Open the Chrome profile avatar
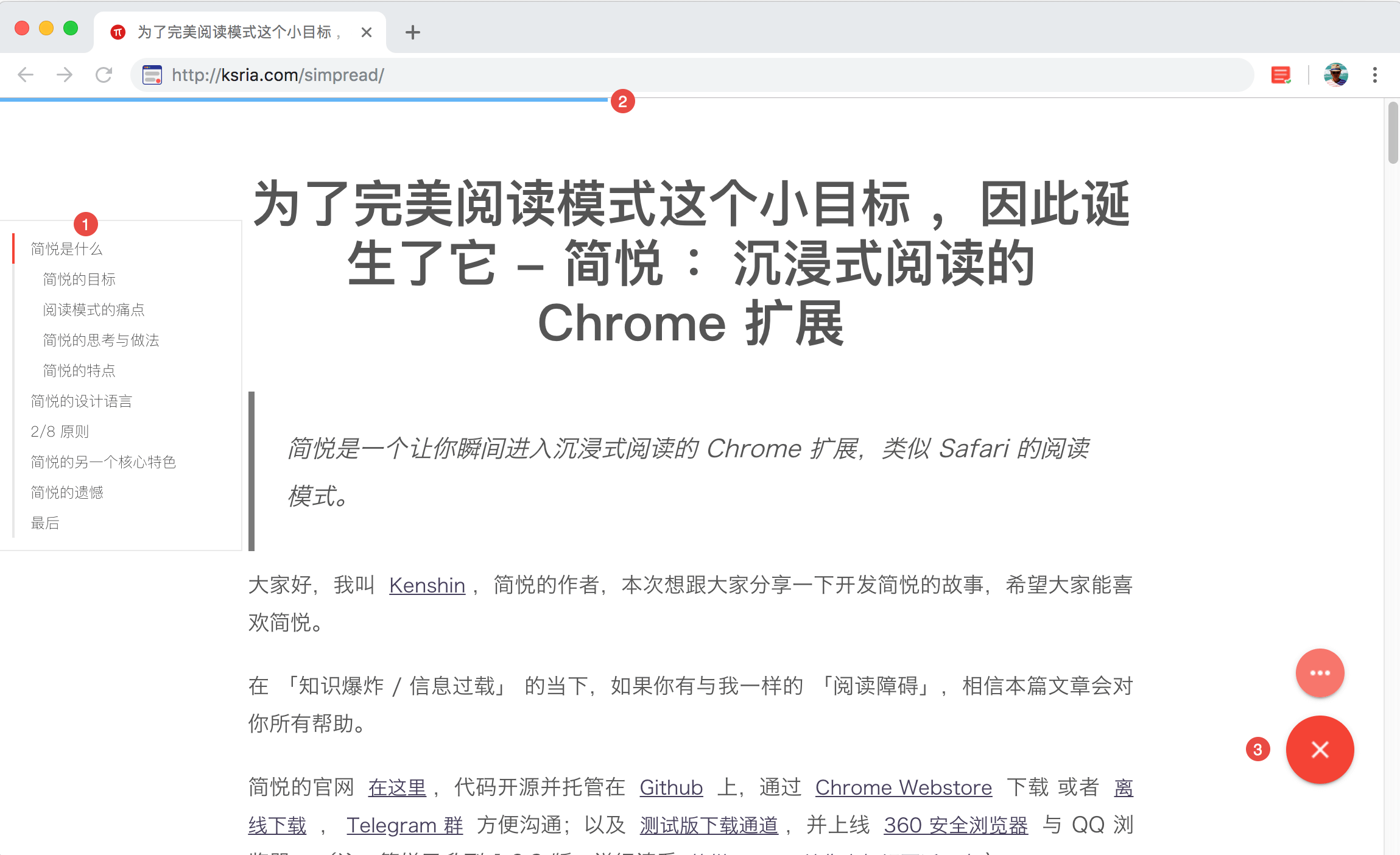 pos(1335,74)
